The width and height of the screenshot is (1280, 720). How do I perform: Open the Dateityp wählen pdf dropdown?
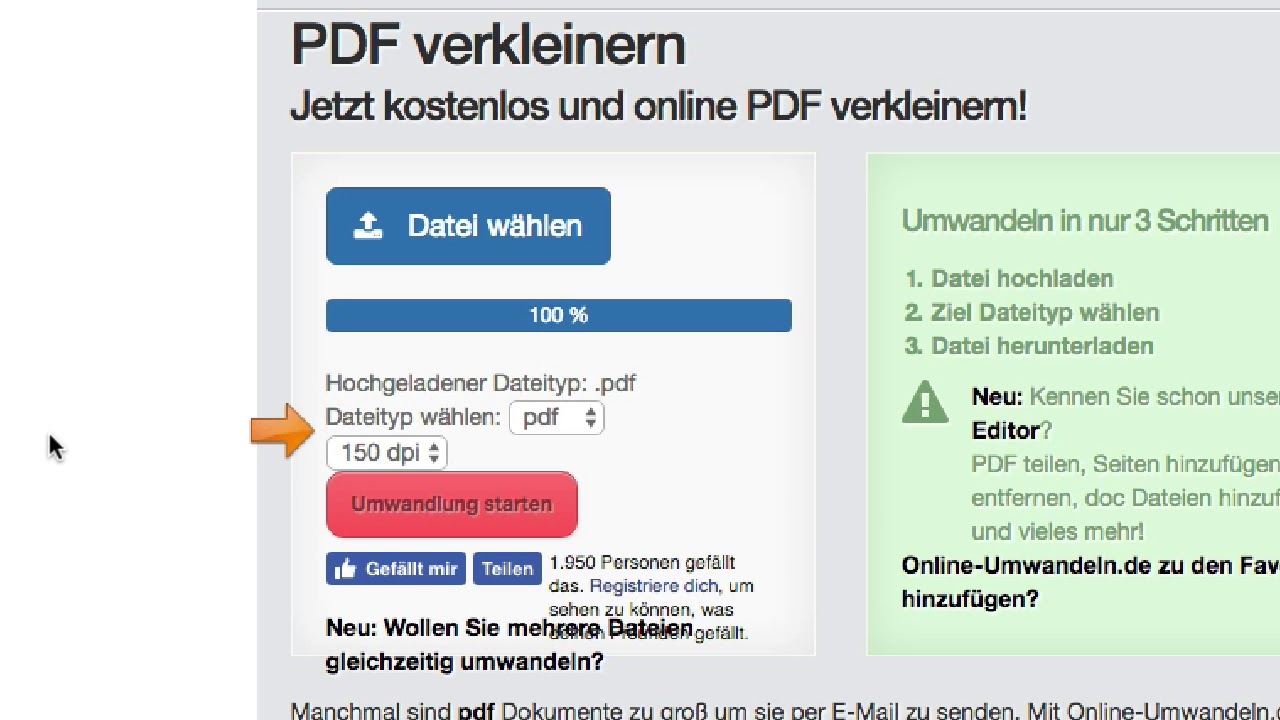[x=557, y=417]
